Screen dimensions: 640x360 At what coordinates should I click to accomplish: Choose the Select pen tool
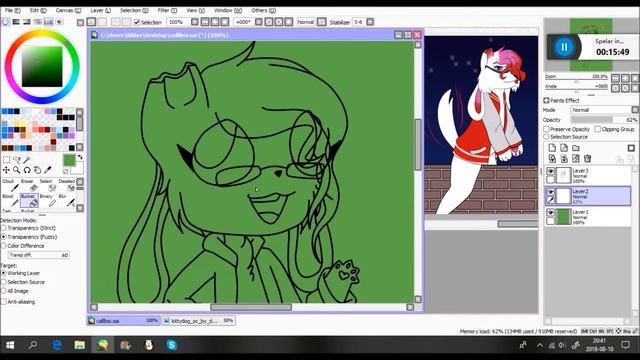pyautogui.click(x=48, y=185)
